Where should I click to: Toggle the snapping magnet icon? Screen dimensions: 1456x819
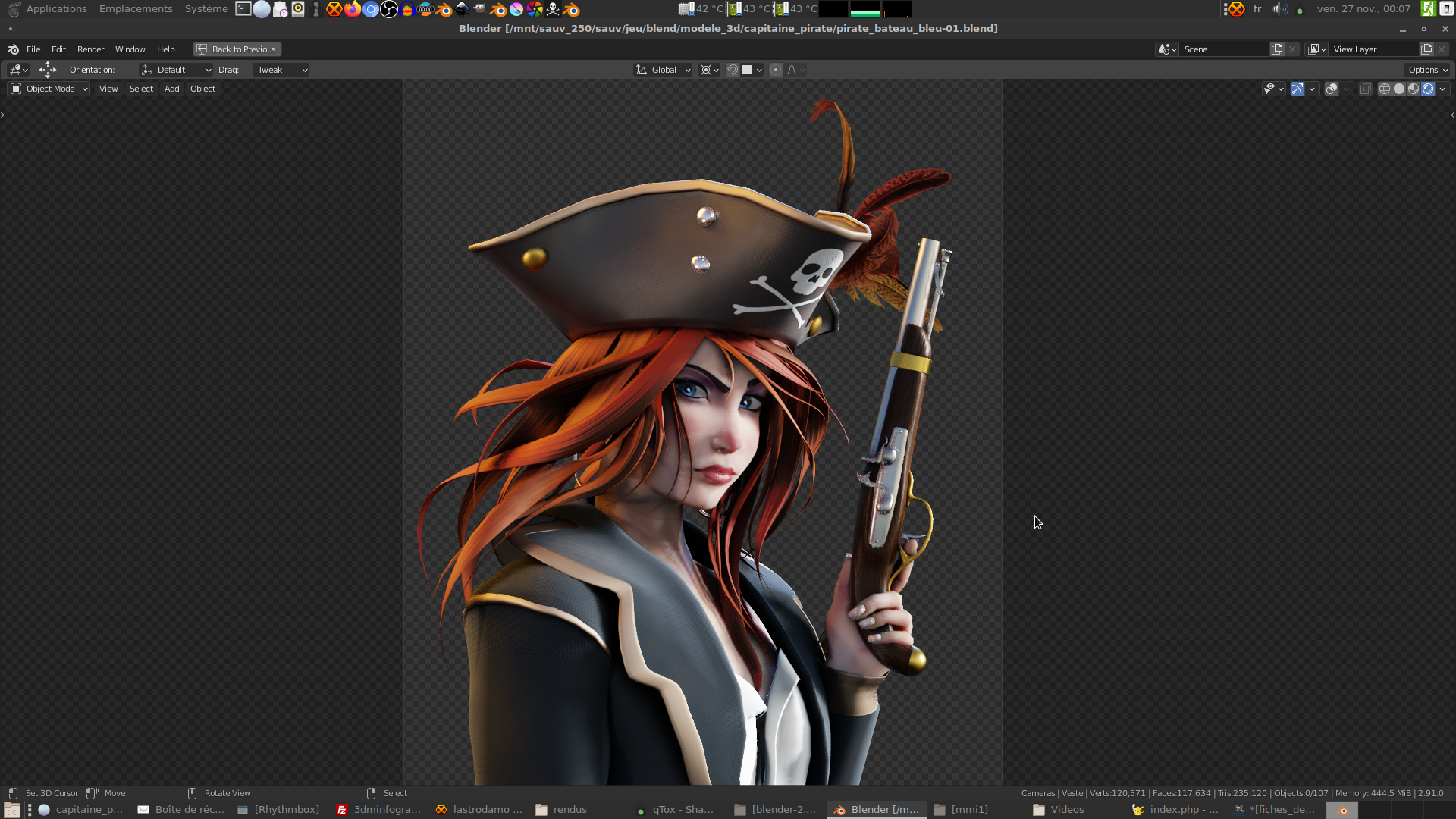[x=733, y=70]
